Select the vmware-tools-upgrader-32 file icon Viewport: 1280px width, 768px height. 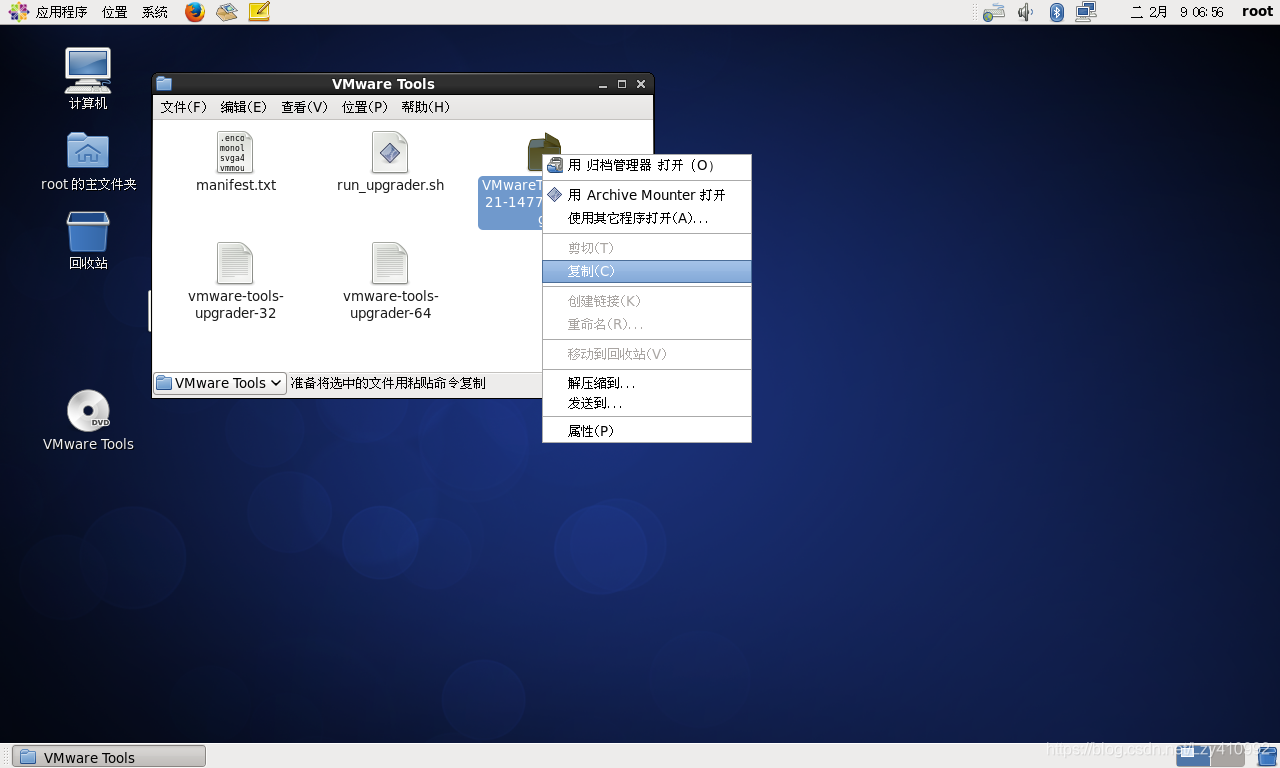click(x=235, y=263)
